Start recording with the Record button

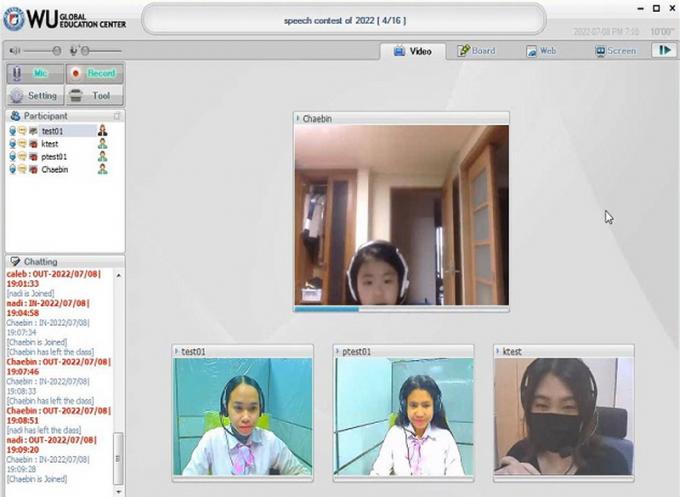coord(94,73)
